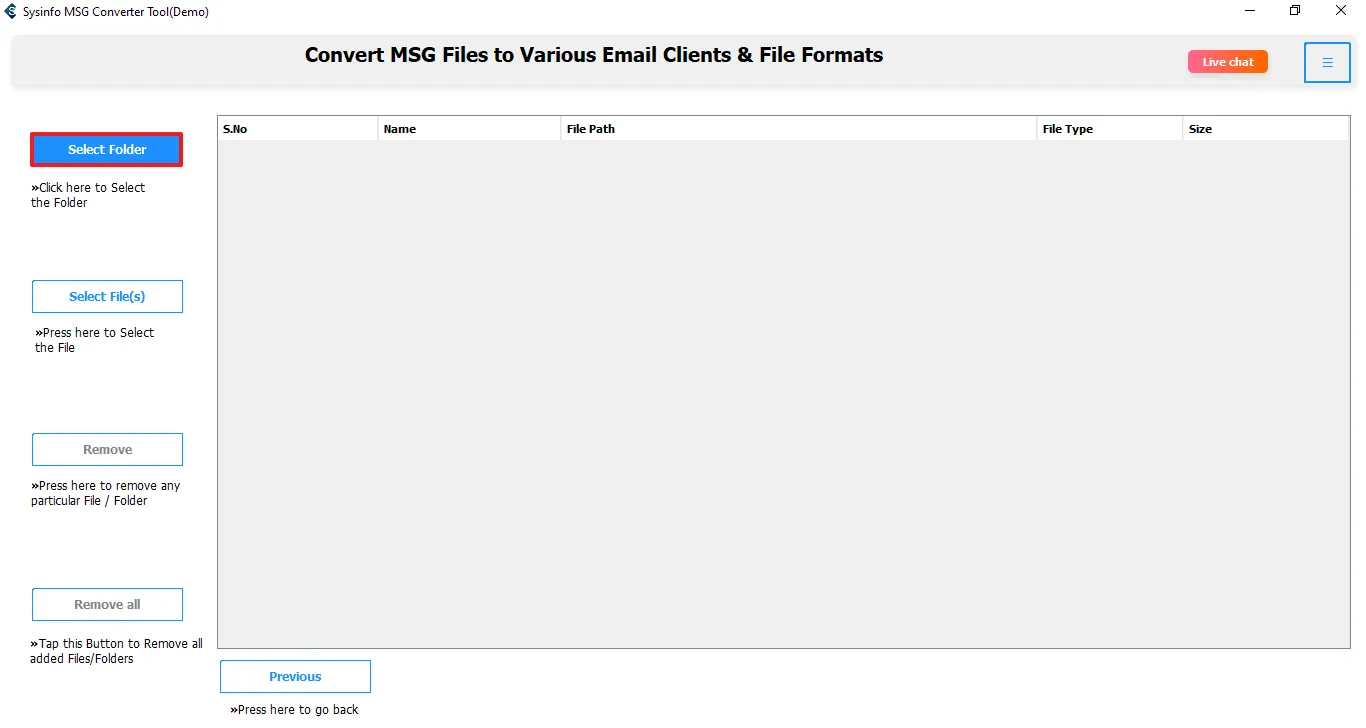Click the "Convert MSG Files" heading text
The width and height of the screenshot is (1366, 728).
pyautogui.click(x=593, y=55)
